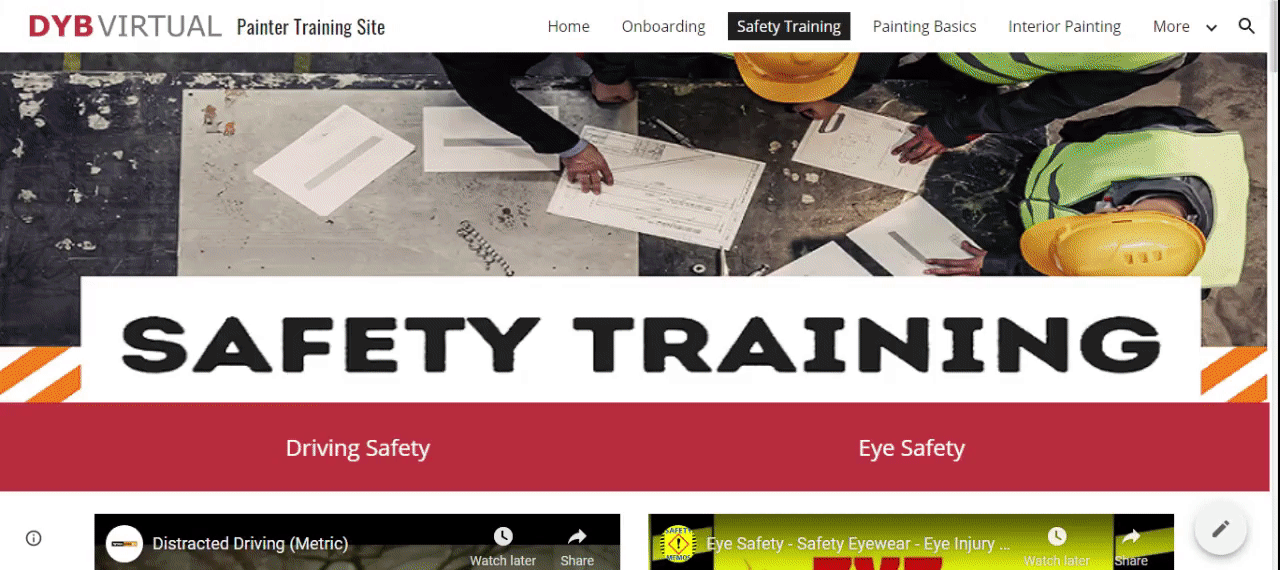Open Distracted Driving (Metric) video title

[x=250, y=544]
